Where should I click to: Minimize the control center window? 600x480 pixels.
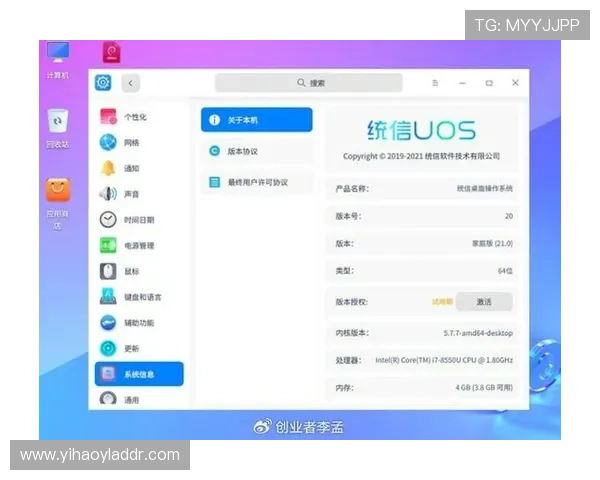(x=462, y=83)
